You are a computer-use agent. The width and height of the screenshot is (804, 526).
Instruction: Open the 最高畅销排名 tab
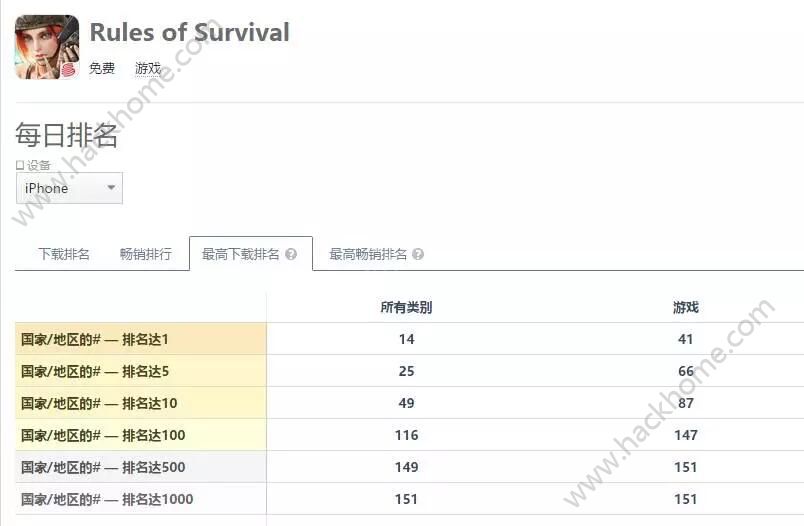click(x=368, y=254)
